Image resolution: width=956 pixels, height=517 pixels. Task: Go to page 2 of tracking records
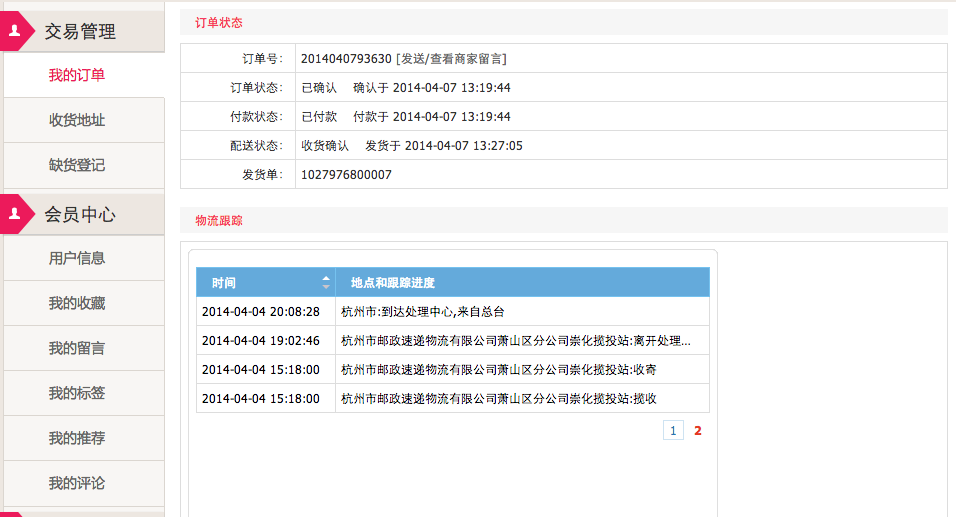pyautogui.click(x=697, y=430)
